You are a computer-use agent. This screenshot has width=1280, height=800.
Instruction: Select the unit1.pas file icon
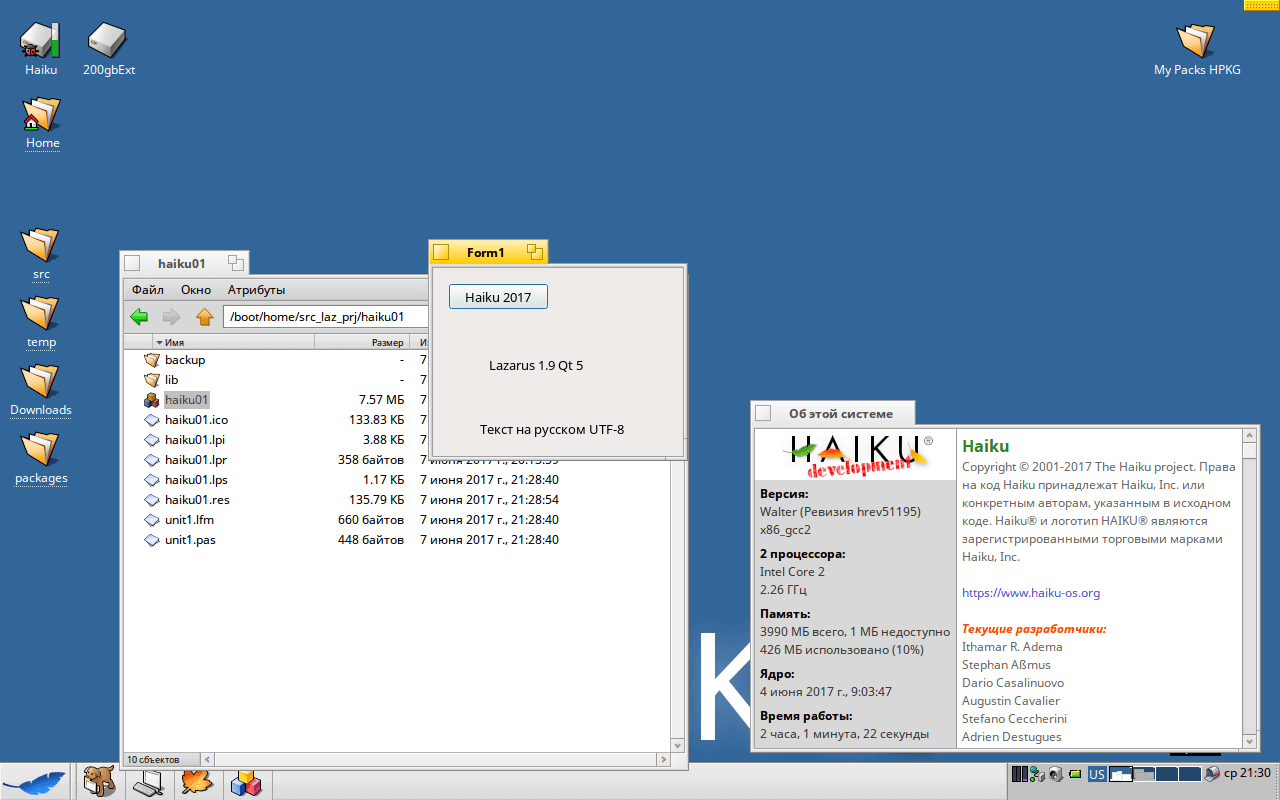click(152, 539)
